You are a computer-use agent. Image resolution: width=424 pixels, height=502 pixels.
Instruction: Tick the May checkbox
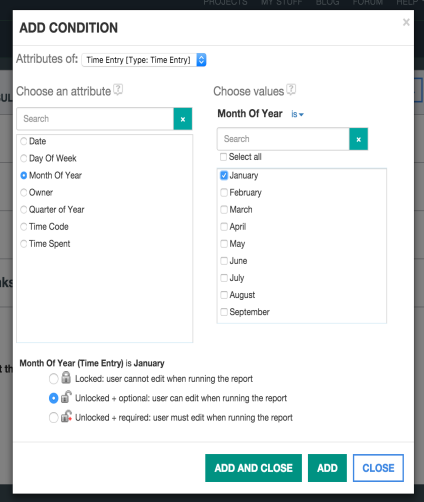click(224, 244)
